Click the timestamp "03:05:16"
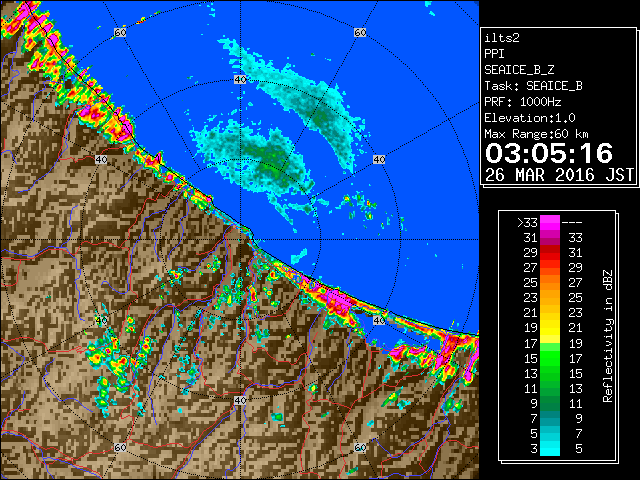This screenshot has height=480, width=640. pos(549,153)
